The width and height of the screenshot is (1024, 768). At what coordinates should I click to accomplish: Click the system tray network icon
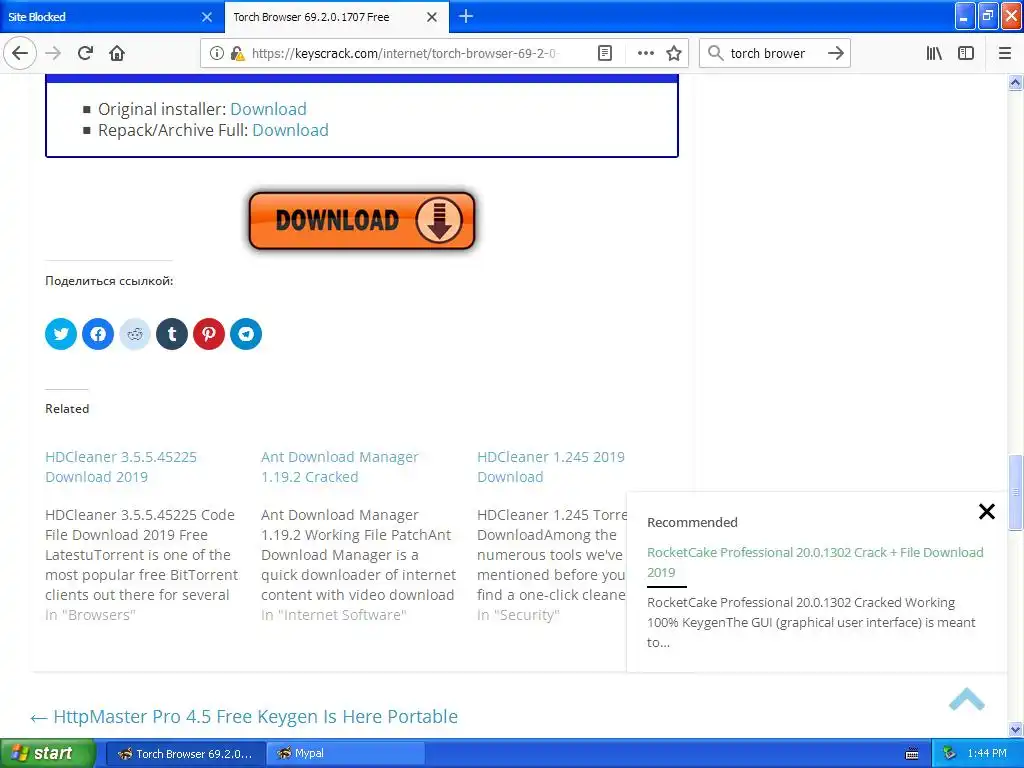[x=949, y=754]
